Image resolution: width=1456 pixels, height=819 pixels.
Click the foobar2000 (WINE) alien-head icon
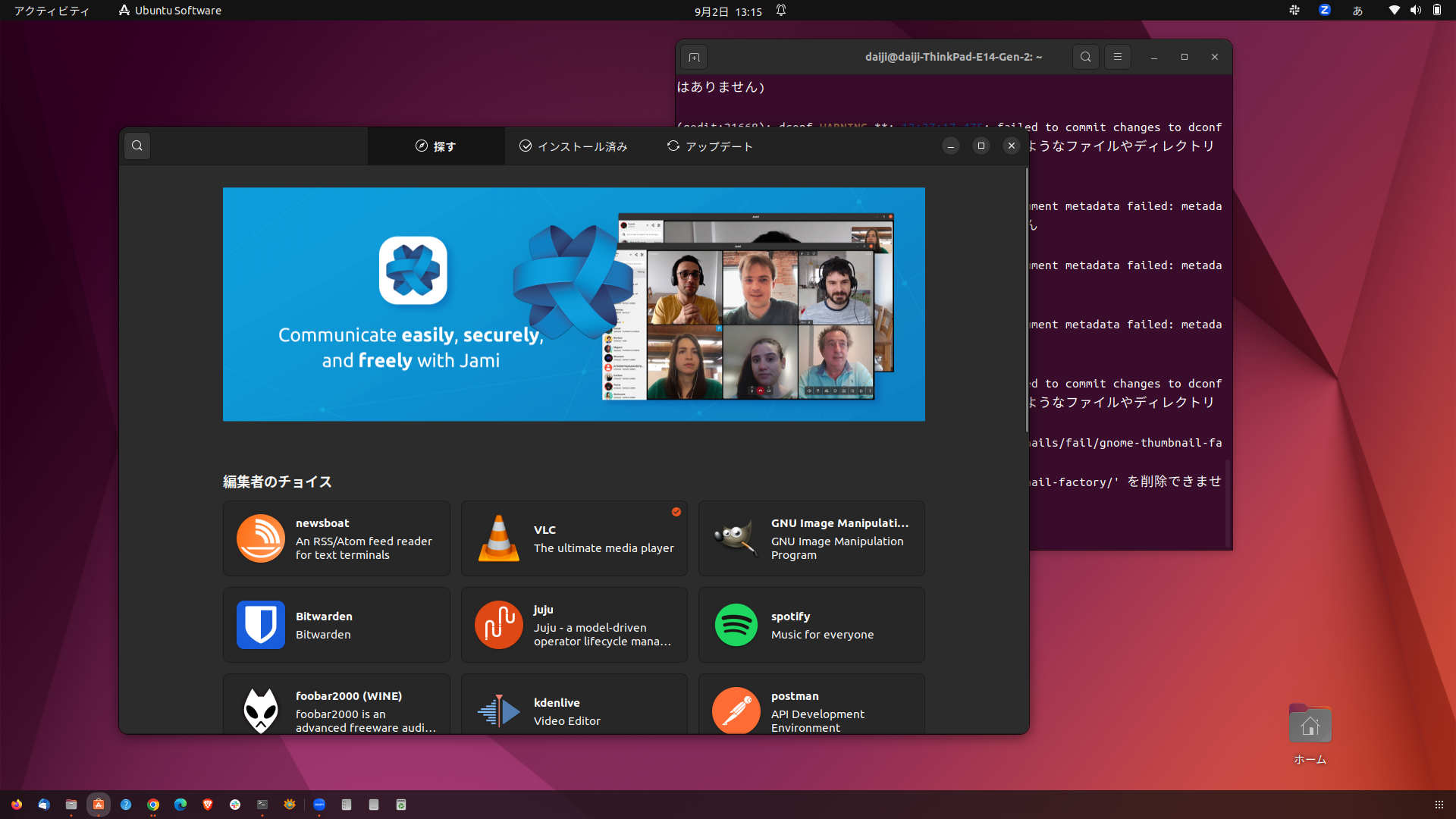261,711
